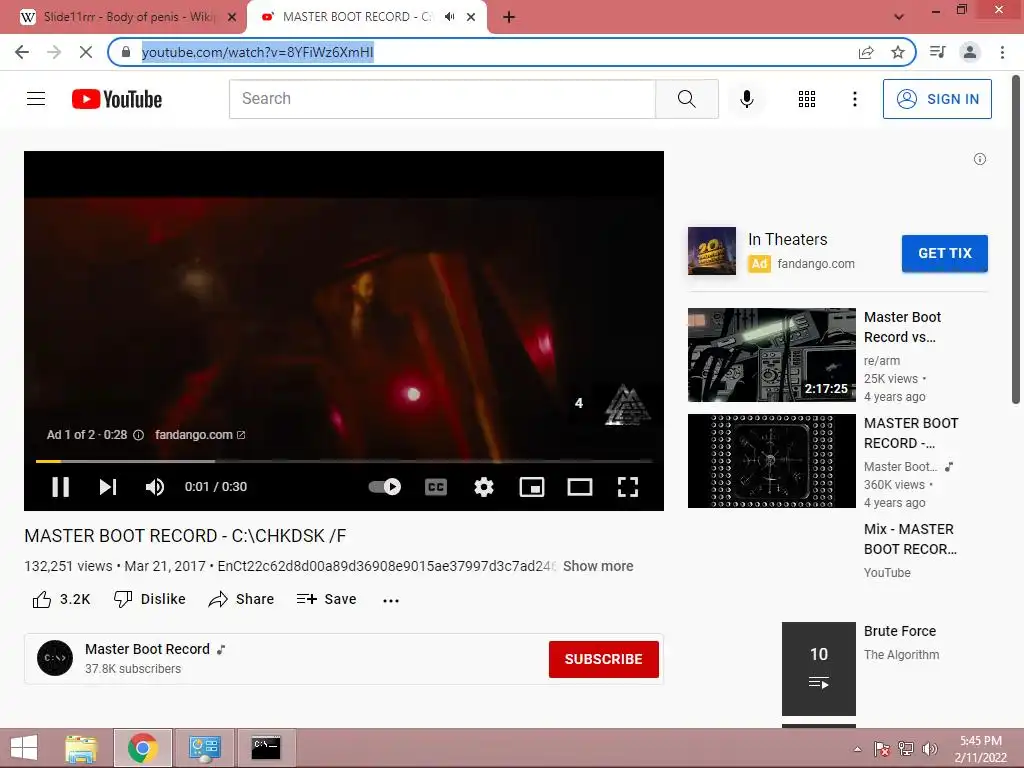Open fandango.com link in ad overlay
This screenshot has height=768, width=1024.
200,435
